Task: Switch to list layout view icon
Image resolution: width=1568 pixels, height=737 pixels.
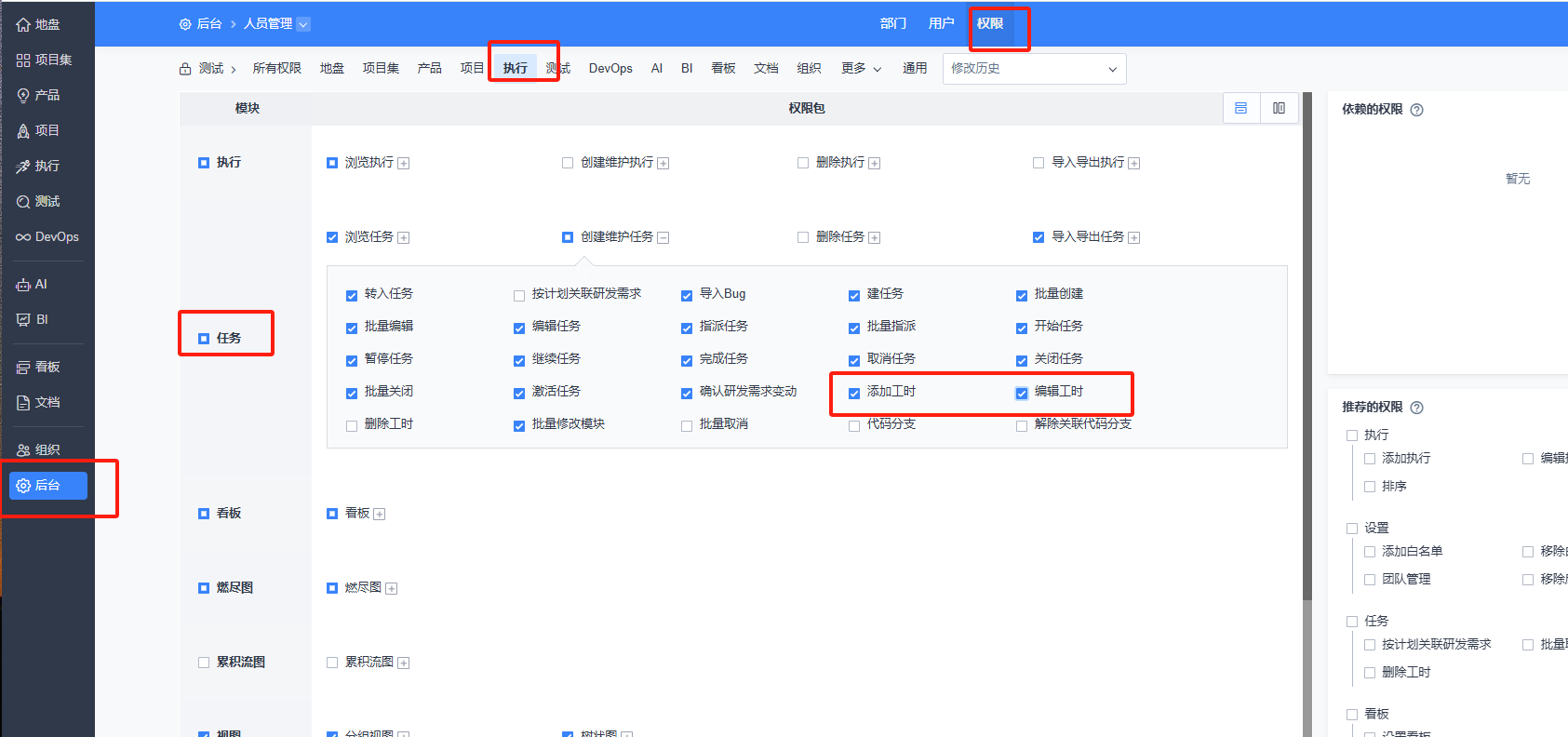Action: pyautogui.click(x=1240, y=109)
